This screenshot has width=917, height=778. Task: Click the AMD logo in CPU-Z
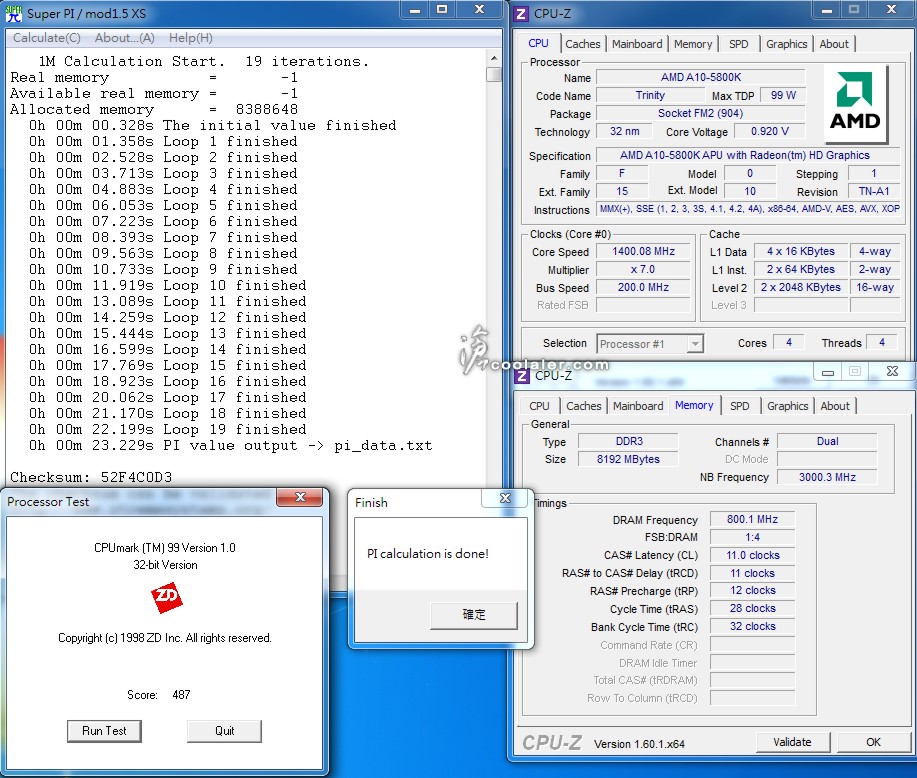point(856,103)
